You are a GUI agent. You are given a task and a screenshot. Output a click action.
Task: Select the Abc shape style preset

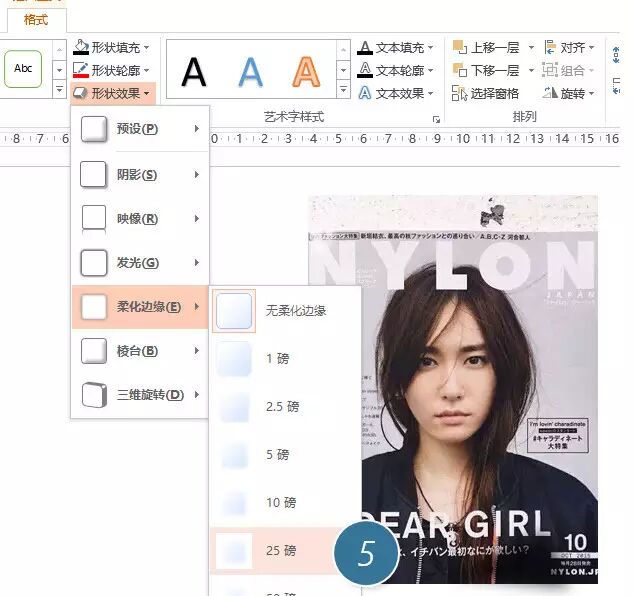[x=23, y=68]
